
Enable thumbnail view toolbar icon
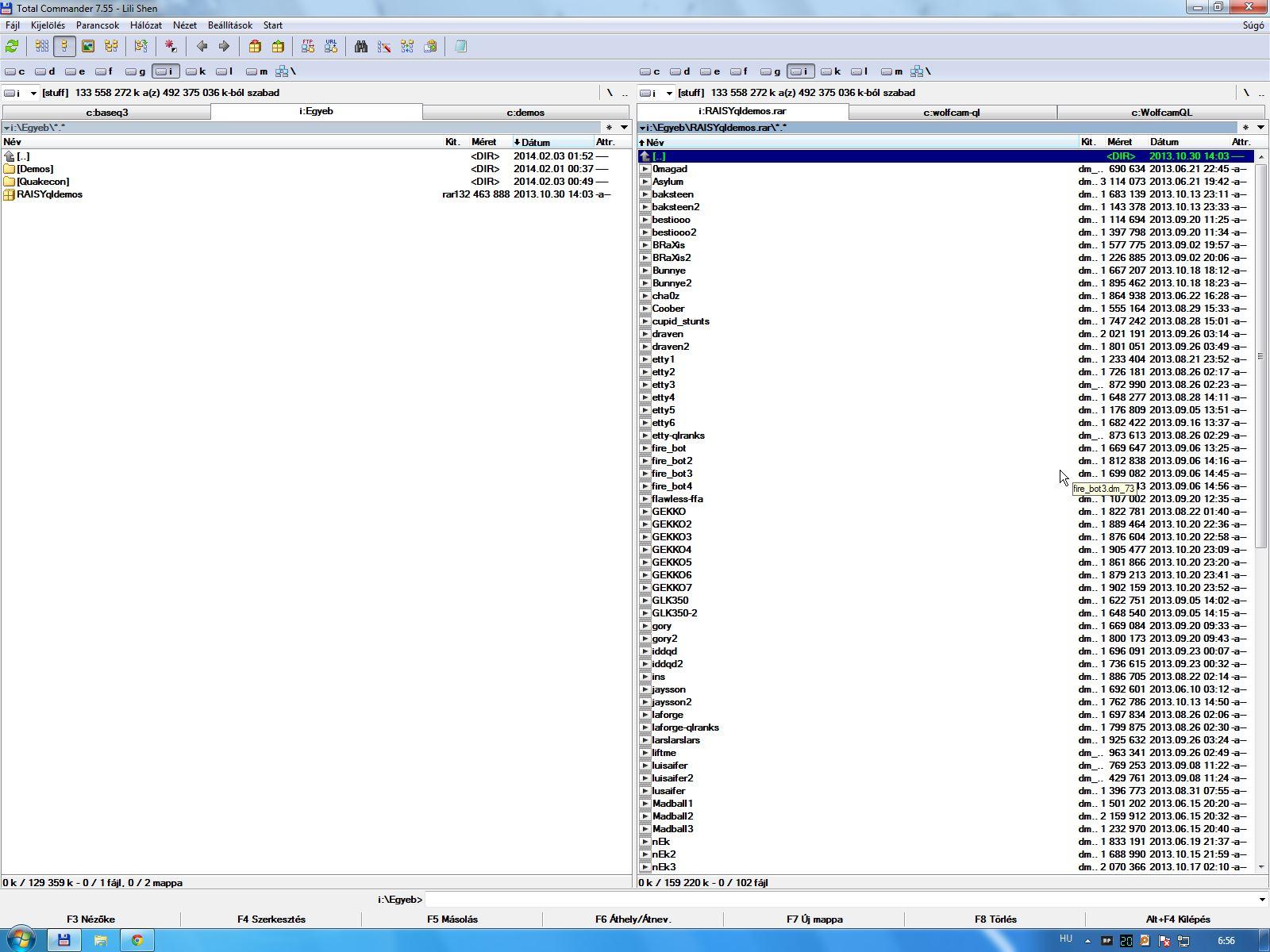(88, 47)
